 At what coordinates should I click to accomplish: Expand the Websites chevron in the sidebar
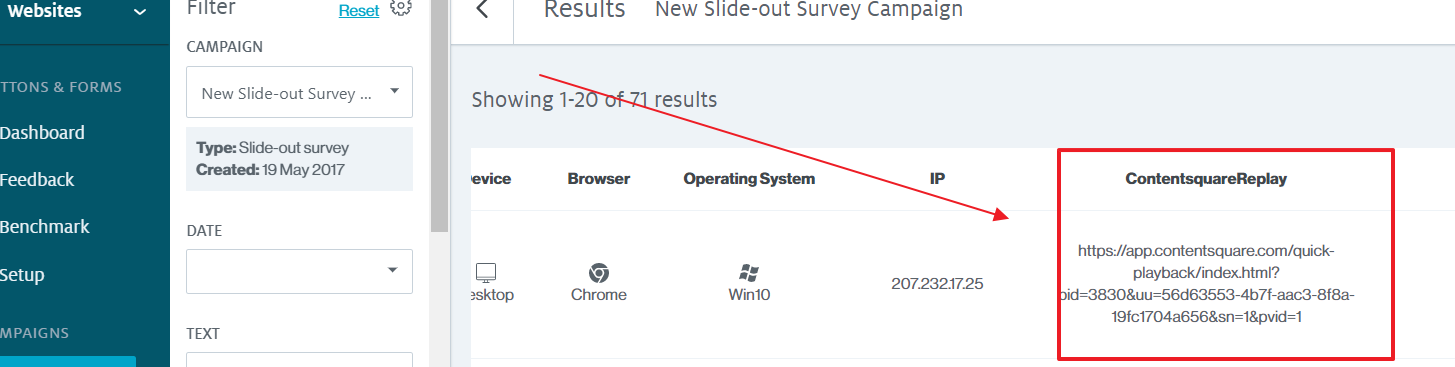139,13
